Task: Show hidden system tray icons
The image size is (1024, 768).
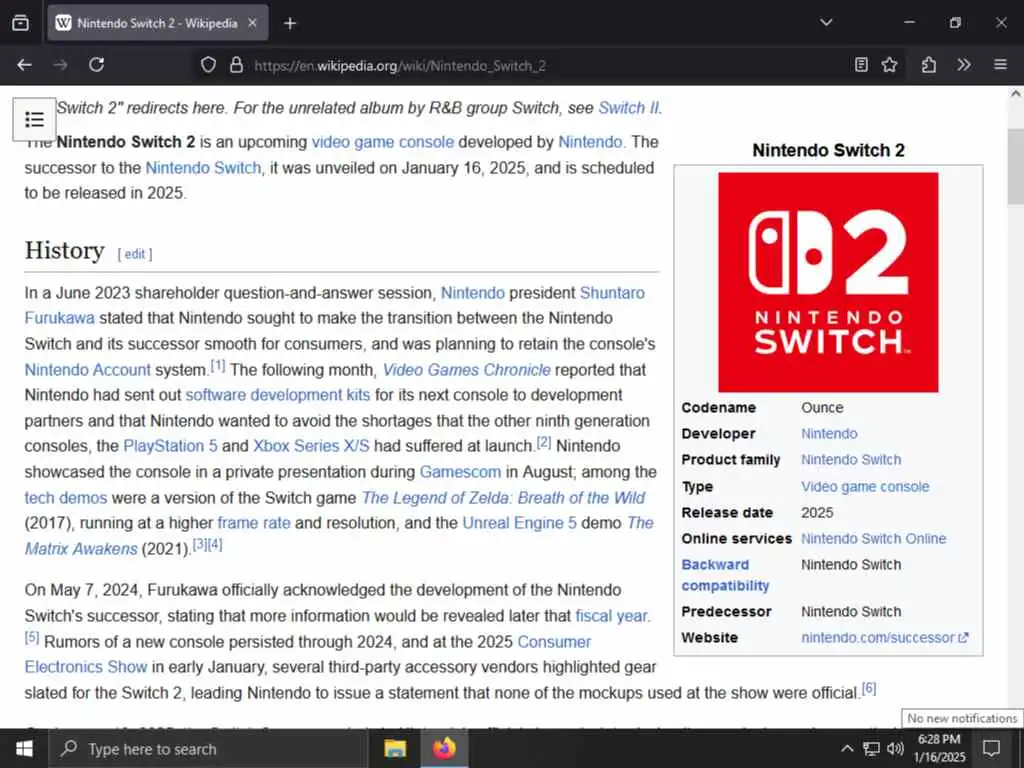Action: point(847,749)
